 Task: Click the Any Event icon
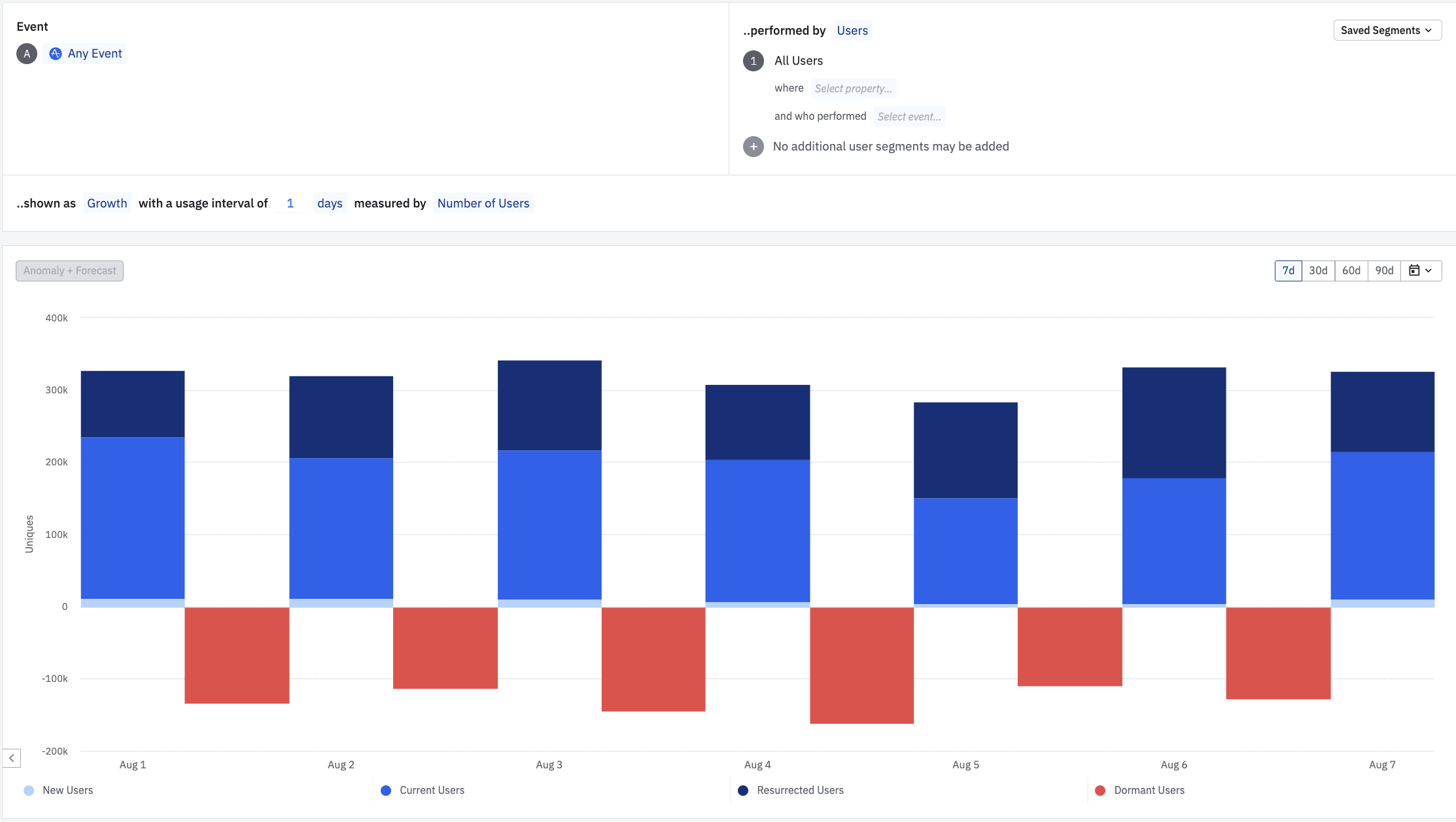(x=56, y=54)
